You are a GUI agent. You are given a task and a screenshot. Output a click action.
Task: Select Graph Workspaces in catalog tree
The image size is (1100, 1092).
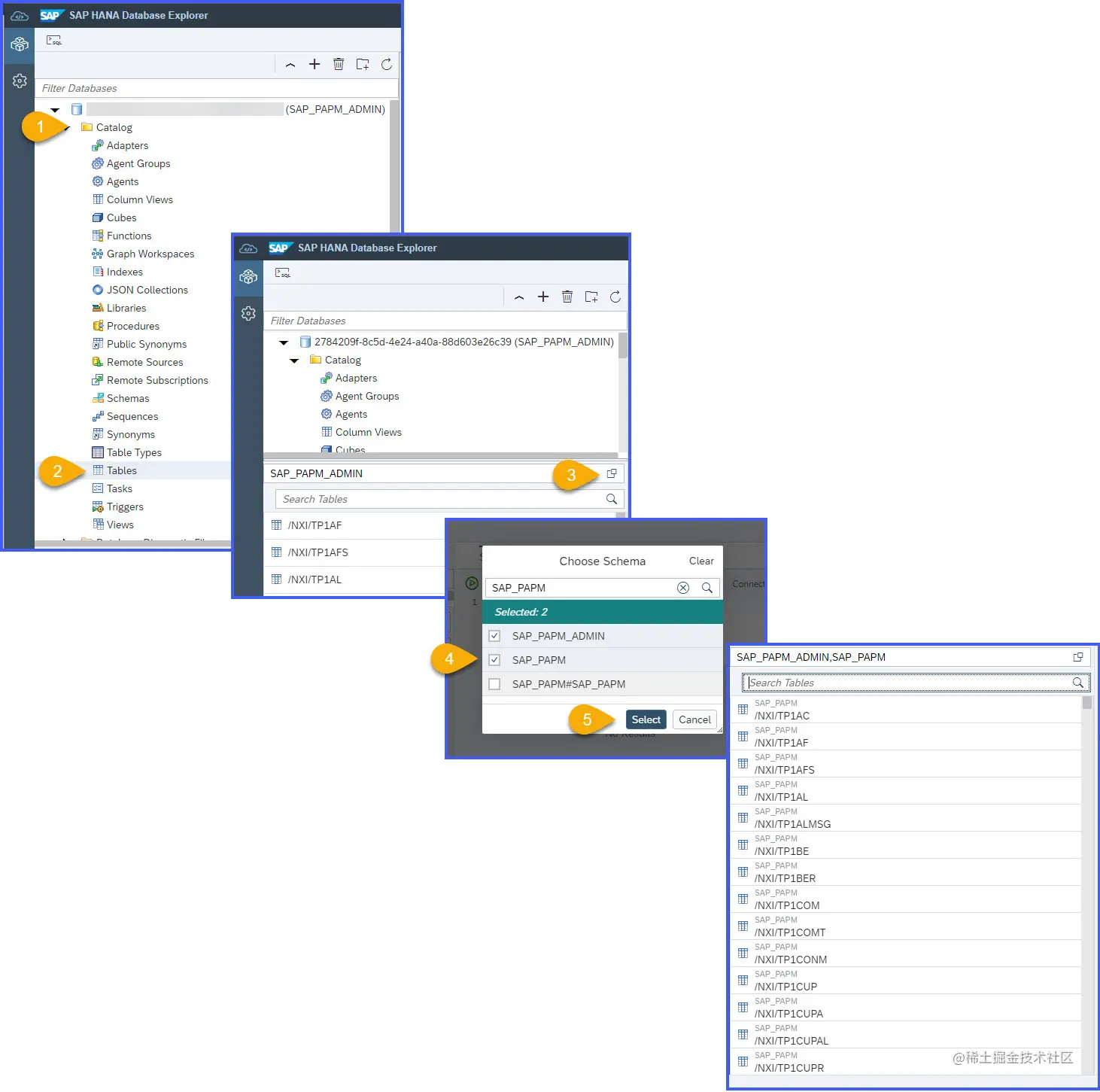(150, 254)
